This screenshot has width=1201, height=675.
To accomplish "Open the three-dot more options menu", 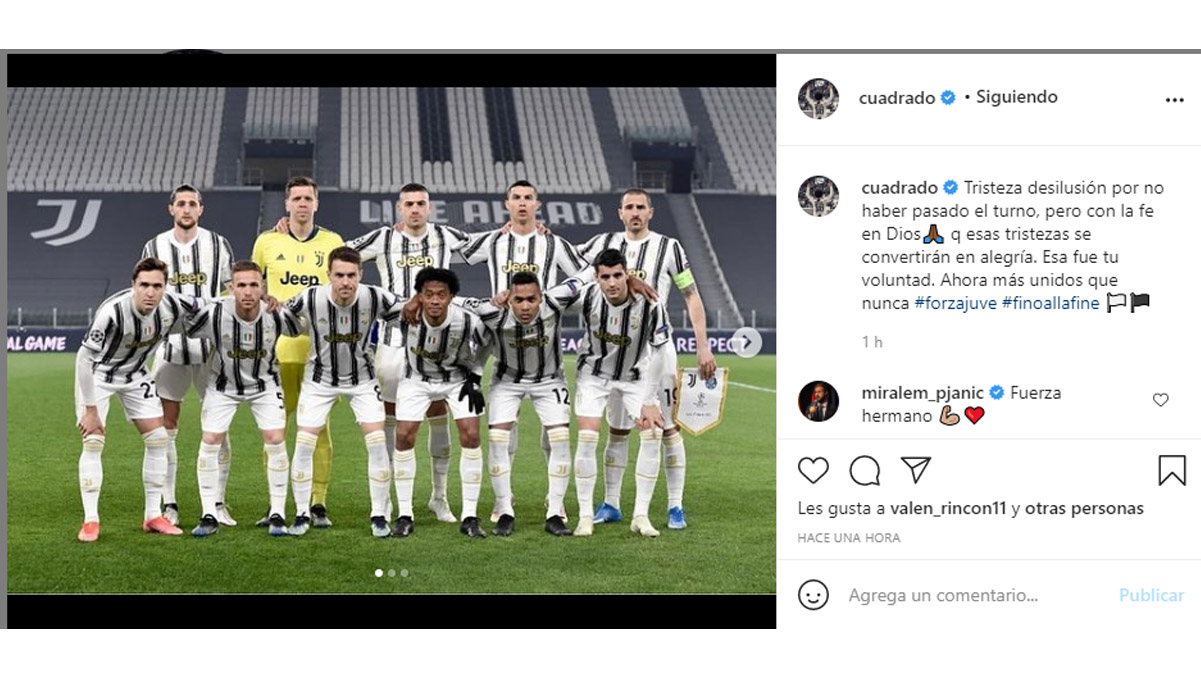I will (1174, 100).
